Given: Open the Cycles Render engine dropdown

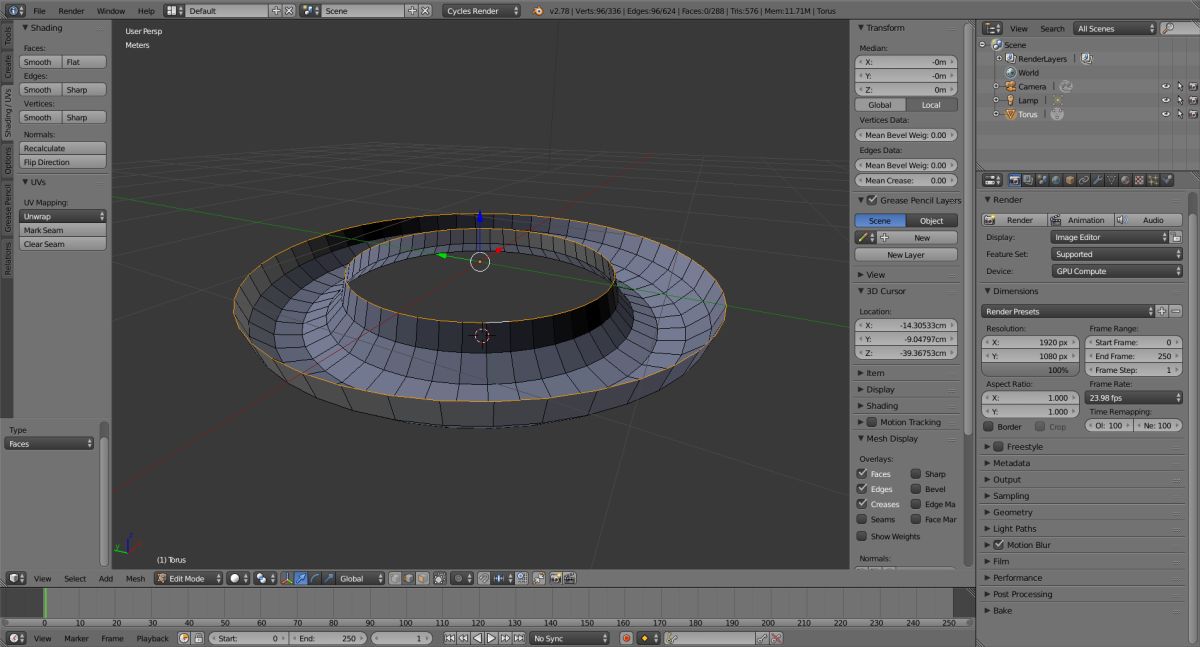Looking at the screenshot, I should [482, 10].
